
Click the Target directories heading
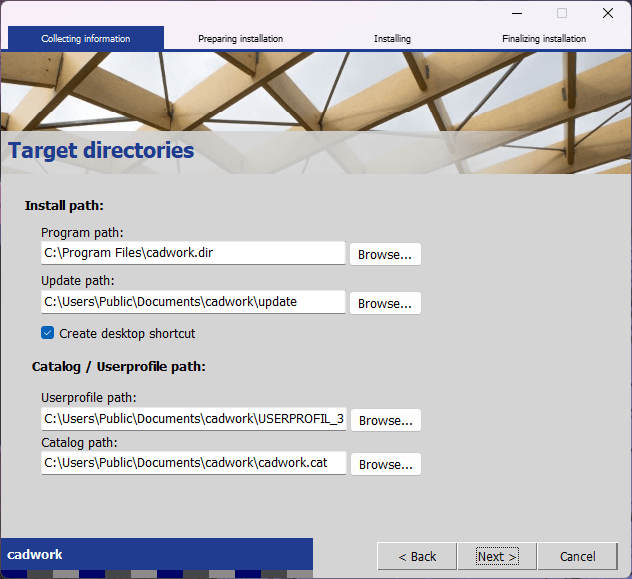pos(101,151)
